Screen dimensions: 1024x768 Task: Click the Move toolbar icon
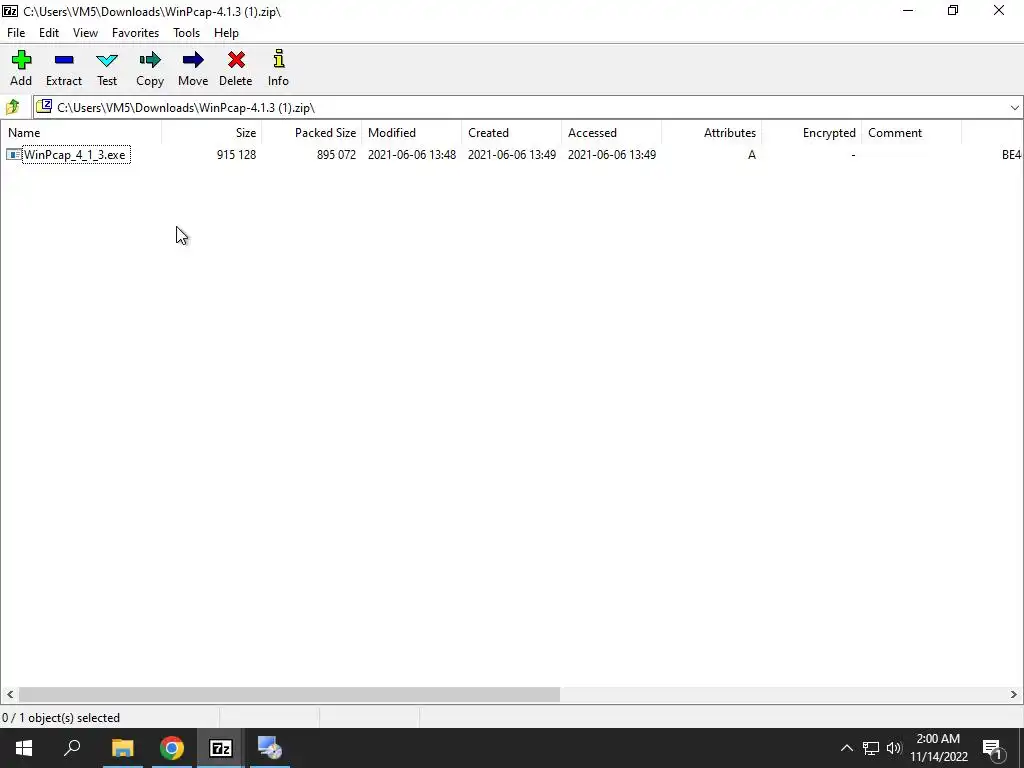(x=193, y=61)
